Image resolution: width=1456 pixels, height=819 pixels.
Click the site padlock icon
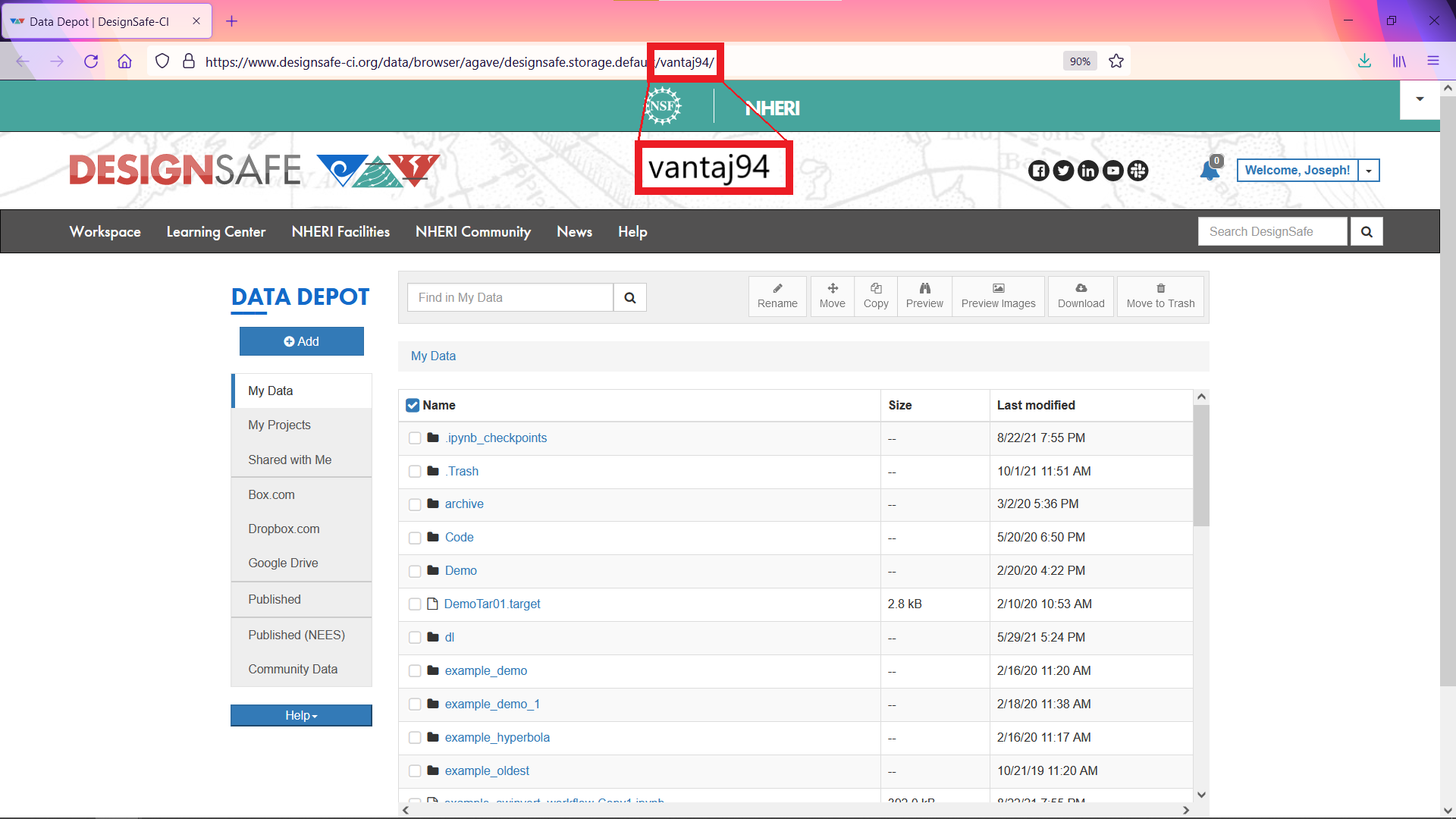pyautogui.click(x=189, y=61)
